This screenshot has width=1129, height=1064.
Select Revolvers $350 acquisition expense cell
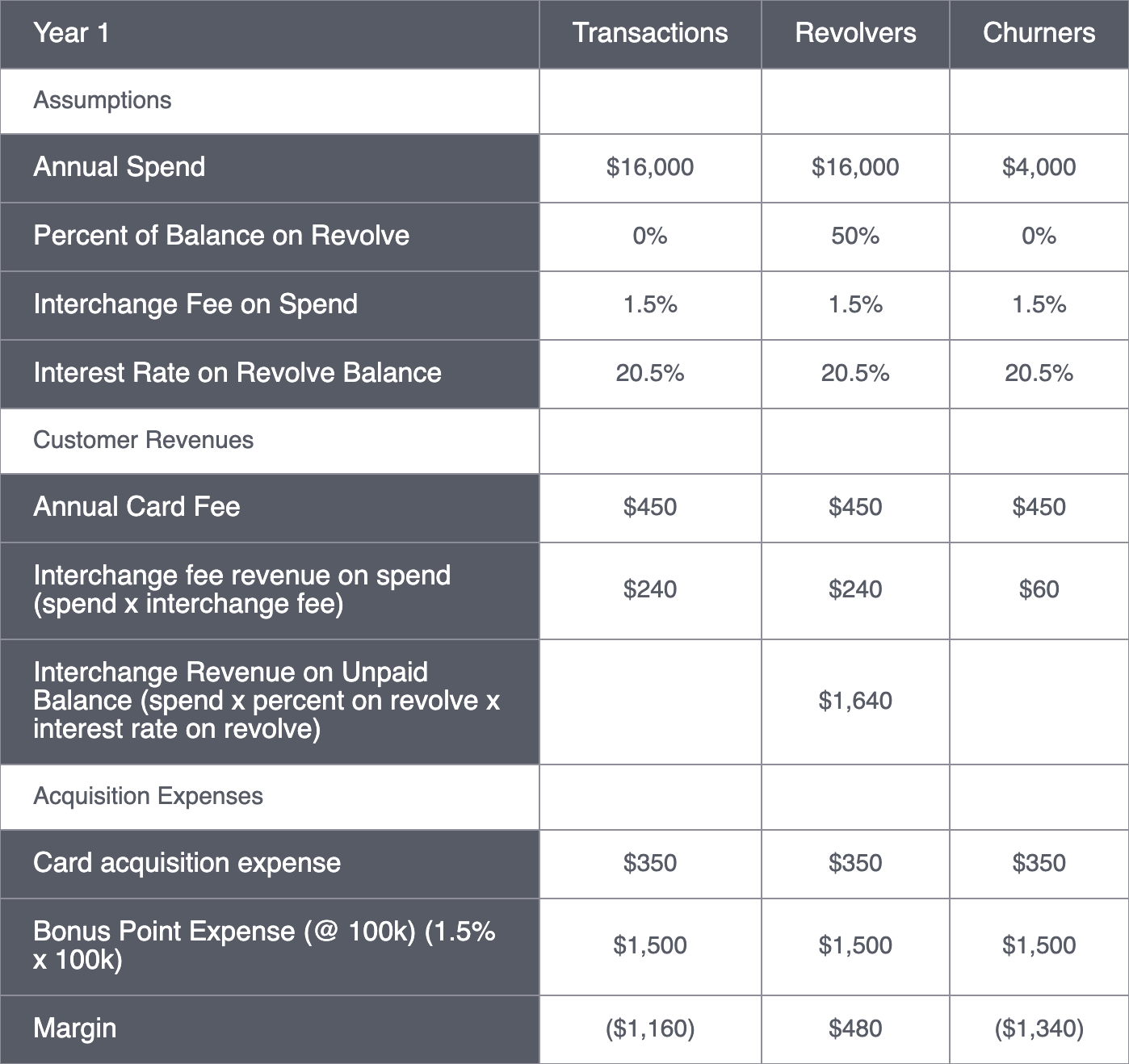[x=855, y=864]
